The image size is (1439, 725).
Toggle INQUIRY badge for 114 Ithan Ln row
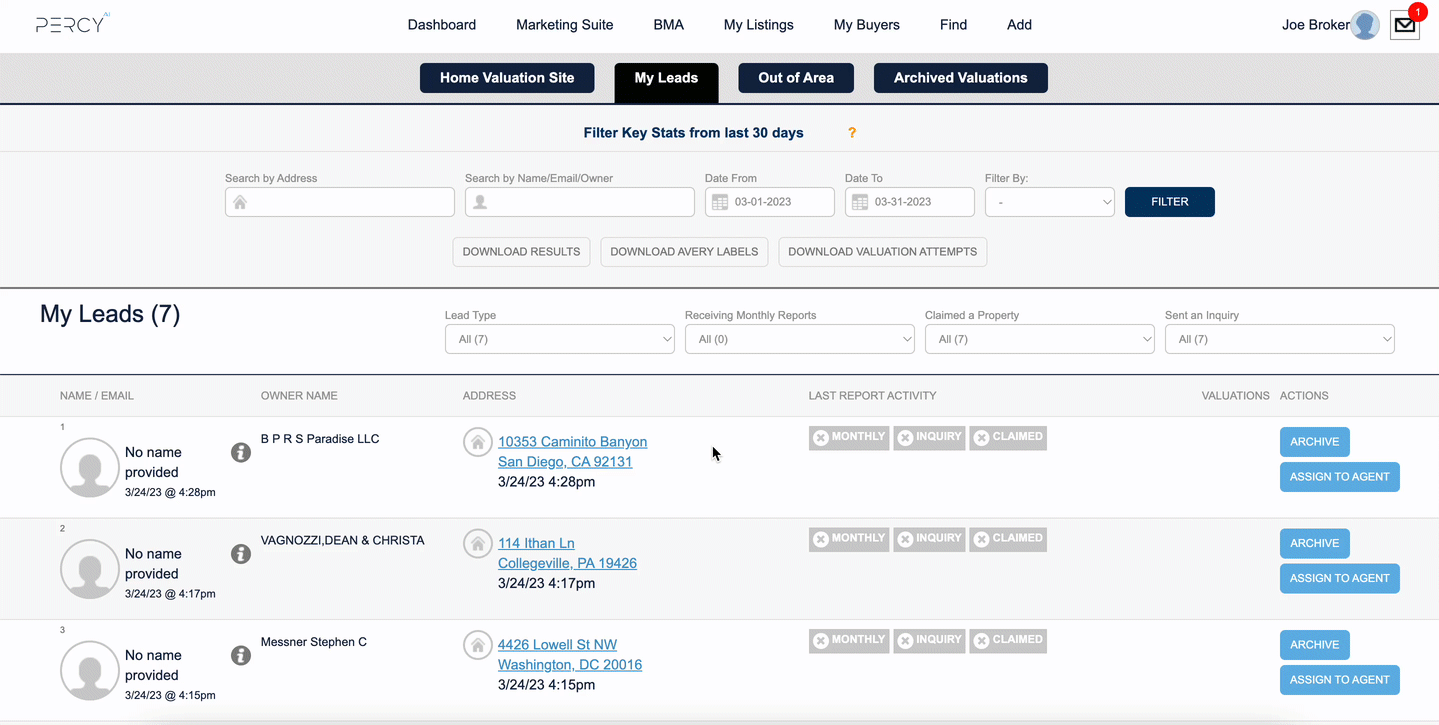(x=929, y=539)
